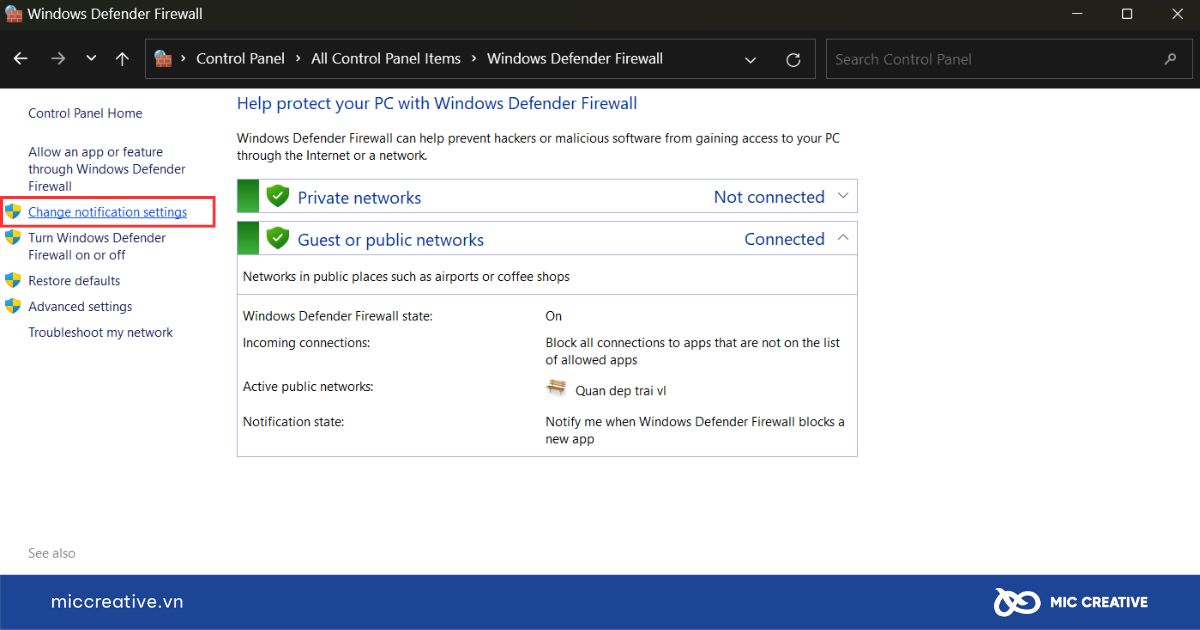Click the Notification state label
Image resolution: width=1200 pixels, height=630 pixels.
pos(293,422)
